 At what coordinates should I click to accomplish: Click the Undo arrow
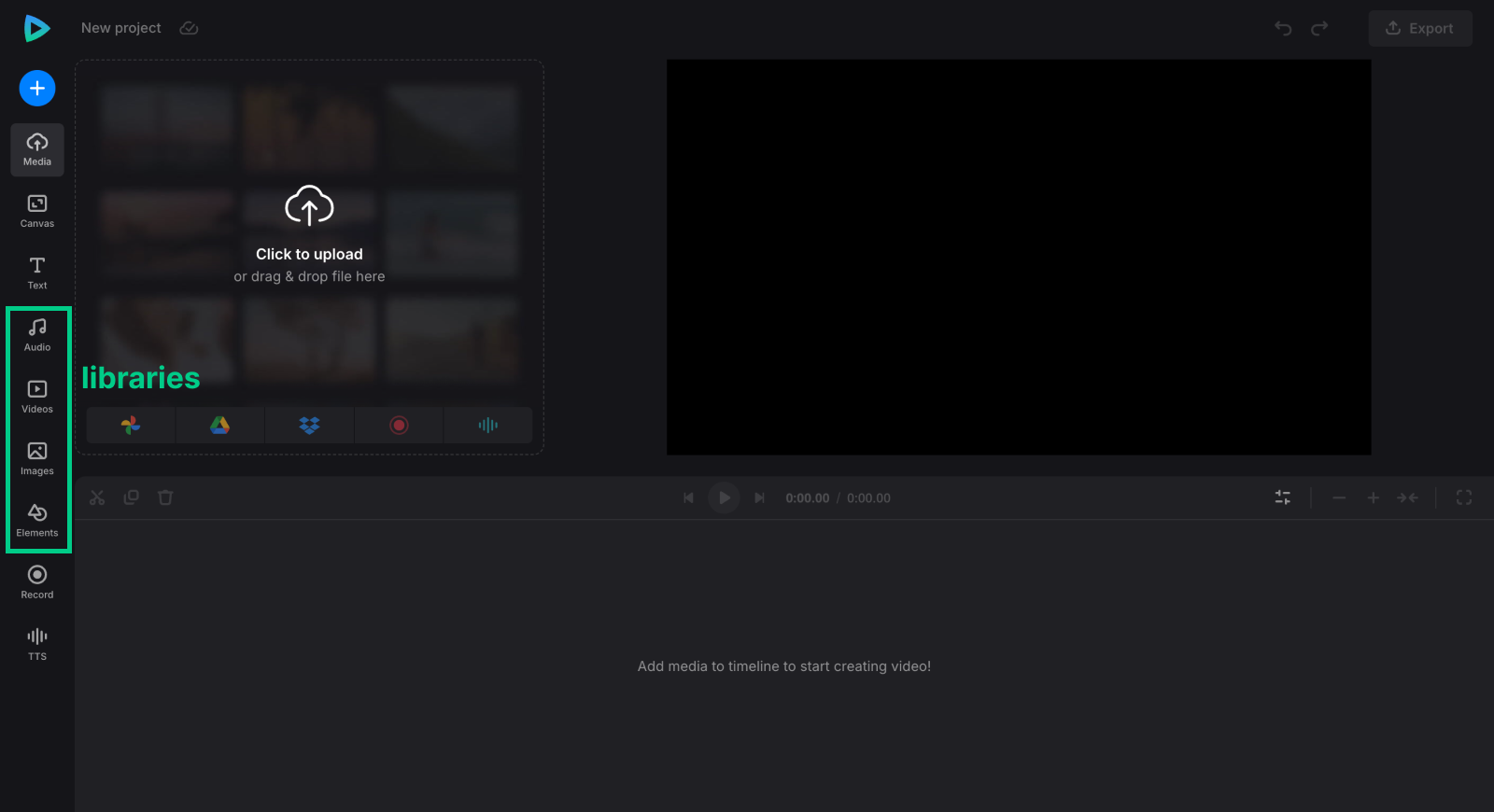pyautogui.click(x=1283, y=28)
